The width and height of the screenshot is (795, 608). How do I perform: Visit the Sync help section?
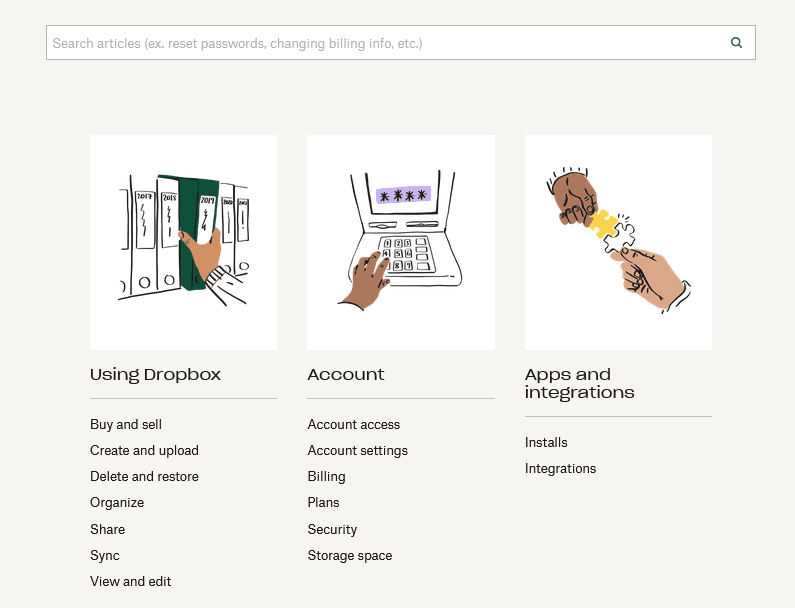[105, 555]
